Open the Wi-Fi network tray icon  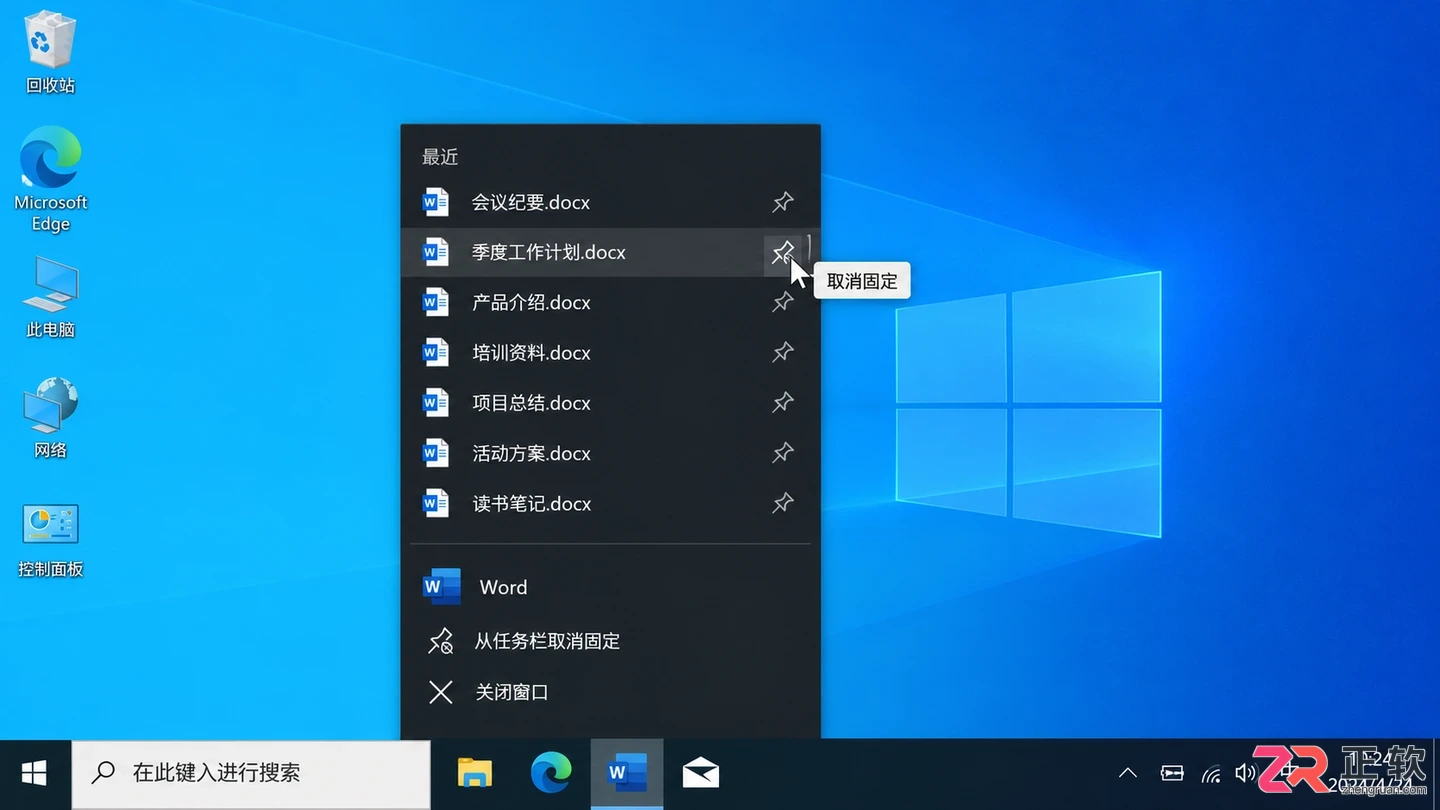tap(1211, 773)
